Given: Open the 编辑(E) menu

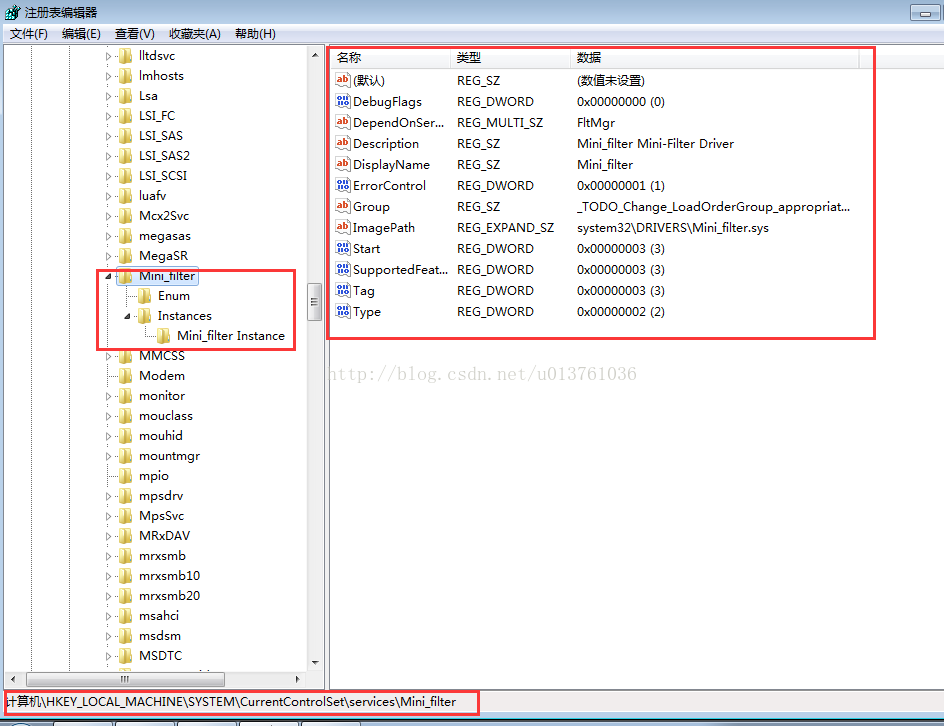Looking at the screenshot, I should pyautogui.click(x=81, y=34).
